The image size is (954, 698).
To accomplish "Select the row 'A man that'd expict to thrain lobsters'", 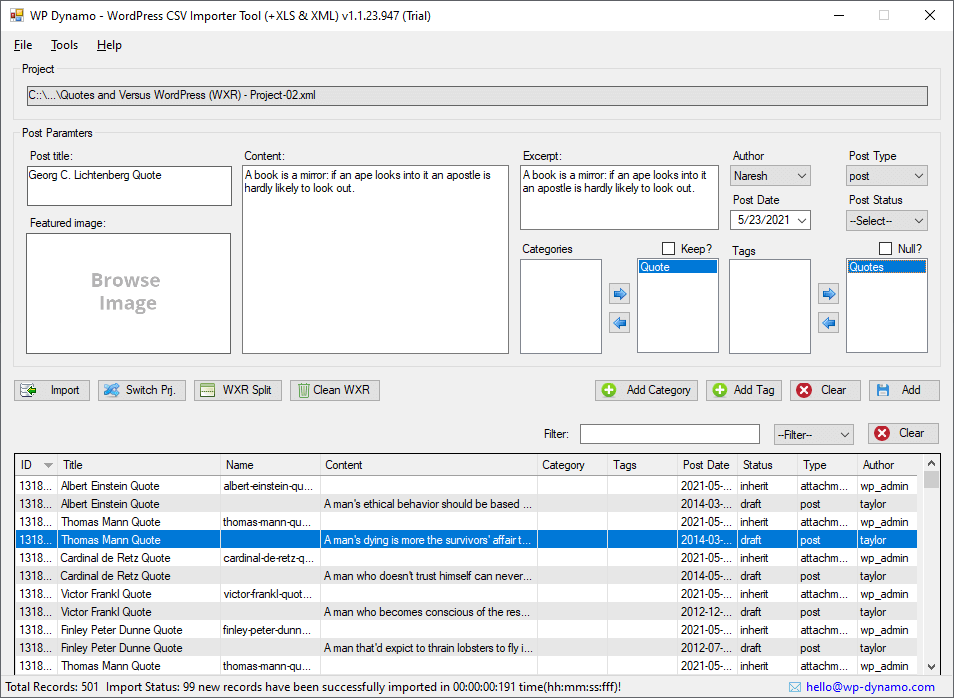I will tap(466, 647).
